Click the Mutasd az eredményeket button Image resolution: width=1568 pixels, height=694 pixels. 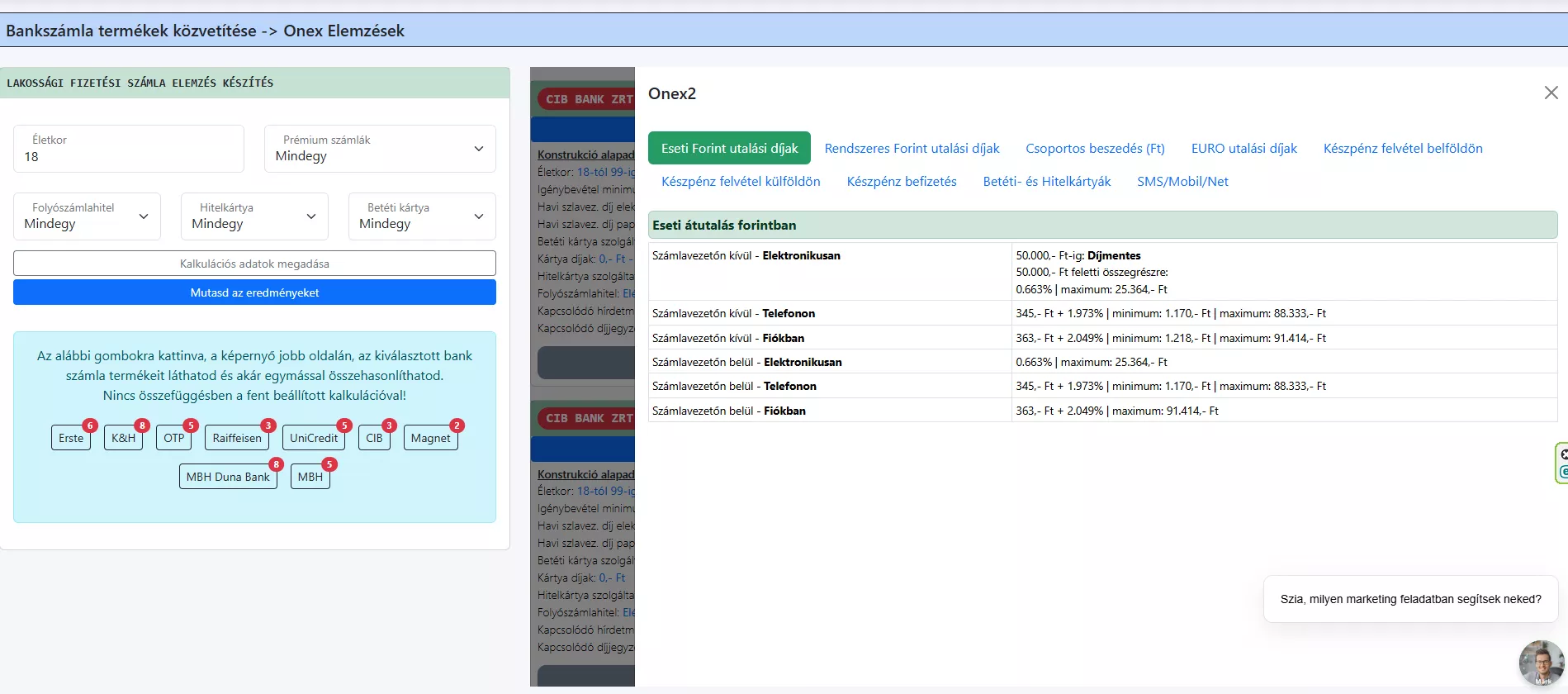[x=254, y=292]
